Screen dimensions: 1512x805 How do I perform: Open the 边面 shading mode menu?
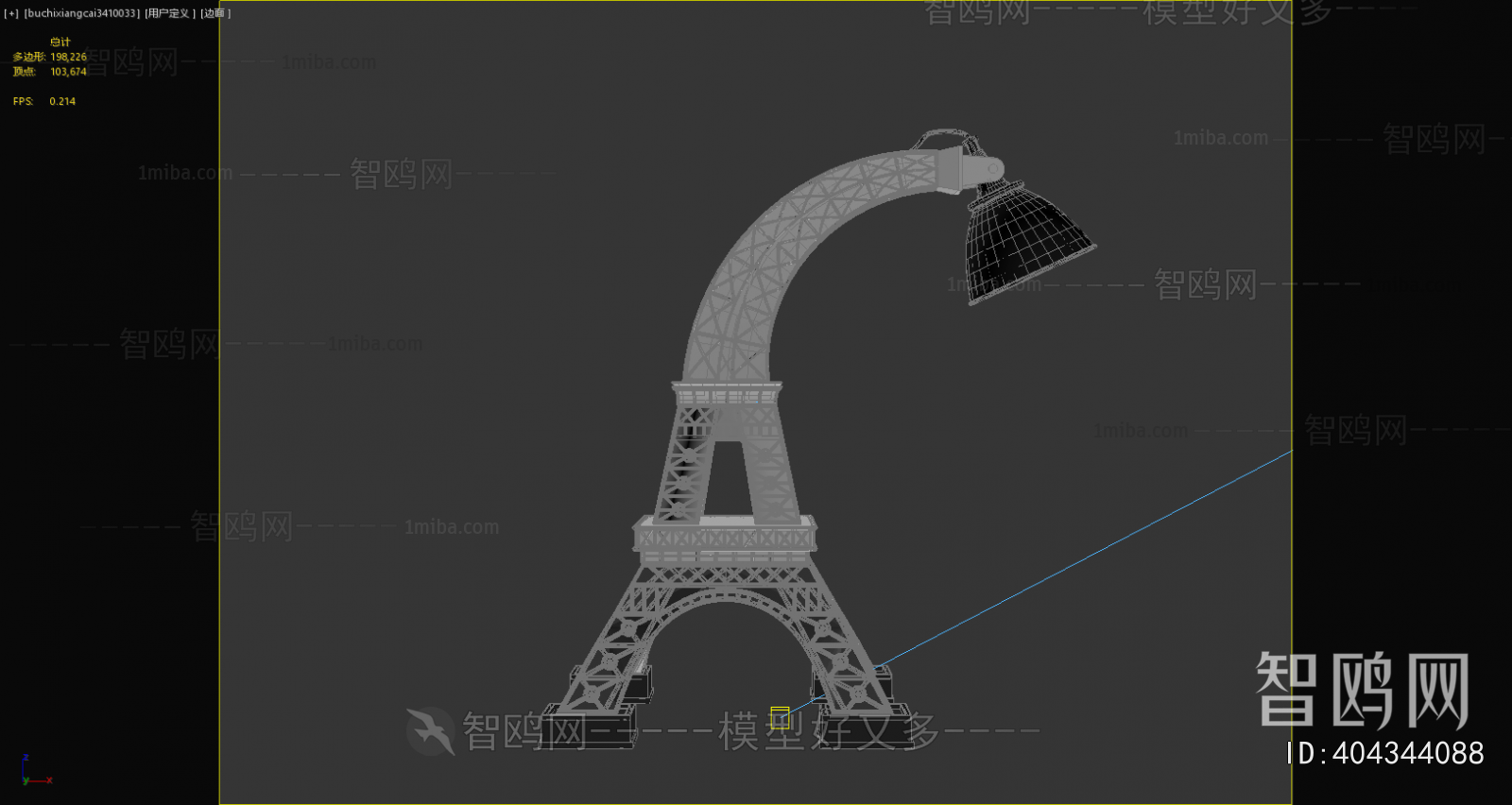215,13
